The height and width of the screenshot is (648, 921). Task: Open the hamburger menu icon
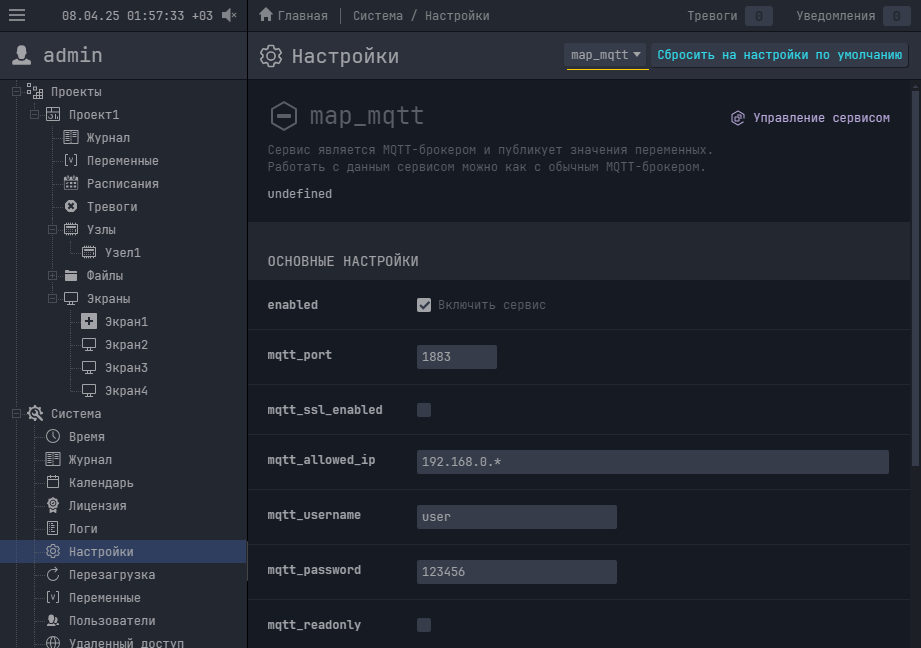tap(17, 15)
